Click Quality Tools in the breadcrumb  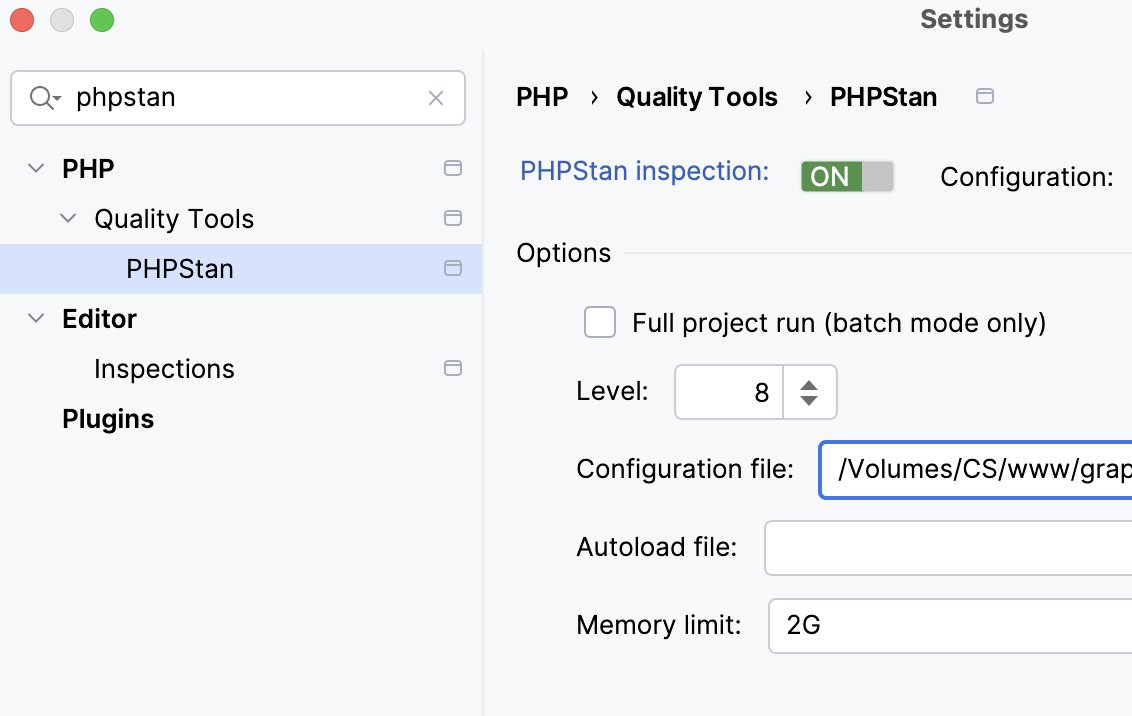(x=697, y=97)
